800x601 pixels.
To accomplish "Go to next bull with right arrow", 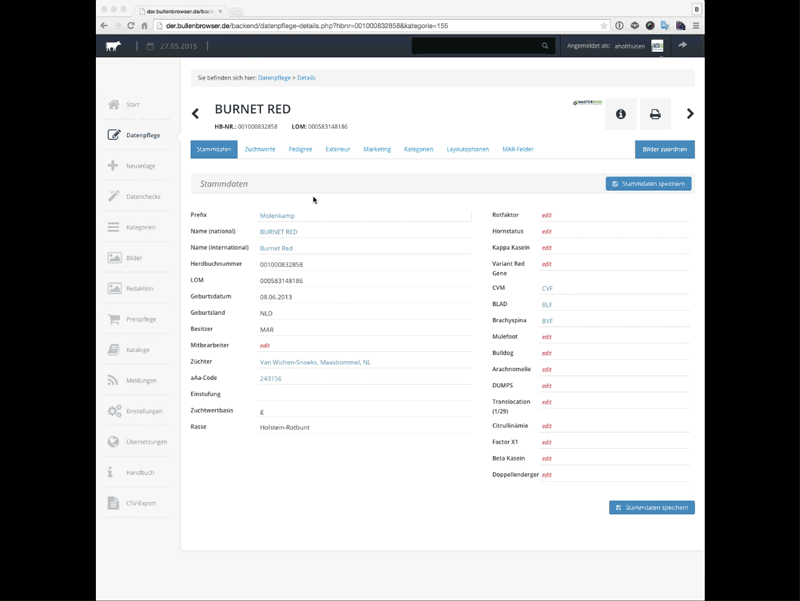I will pyautogui.click(x=690, y=114).
